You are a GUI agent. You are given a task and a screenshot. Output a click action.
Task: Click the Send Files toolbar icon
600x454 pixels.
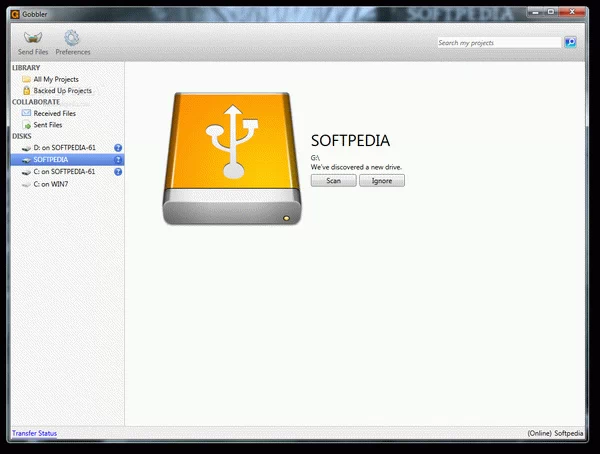pos(32,38)
